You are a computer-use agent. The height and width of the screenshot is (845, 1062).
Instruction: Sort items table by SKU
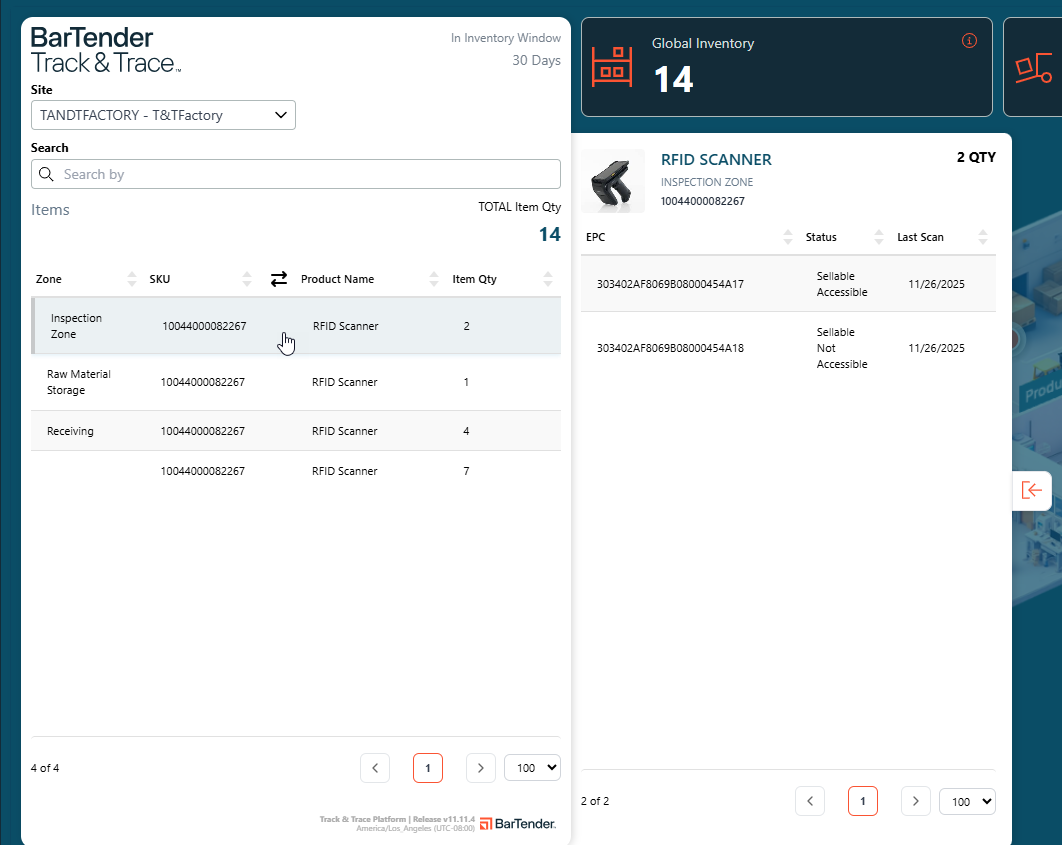click(247, 279)
